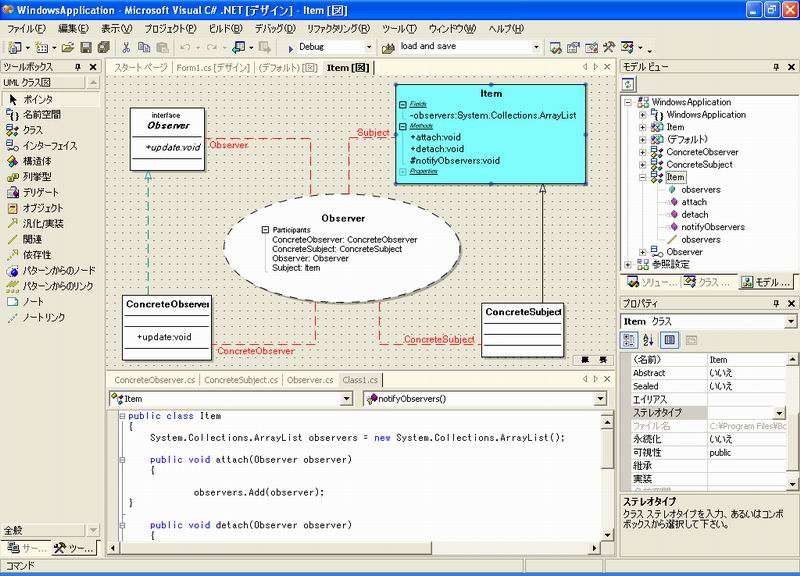This screenshot has height=576, width=800.
Task: Show properties by category icon
Action: (x=629, y=340)
